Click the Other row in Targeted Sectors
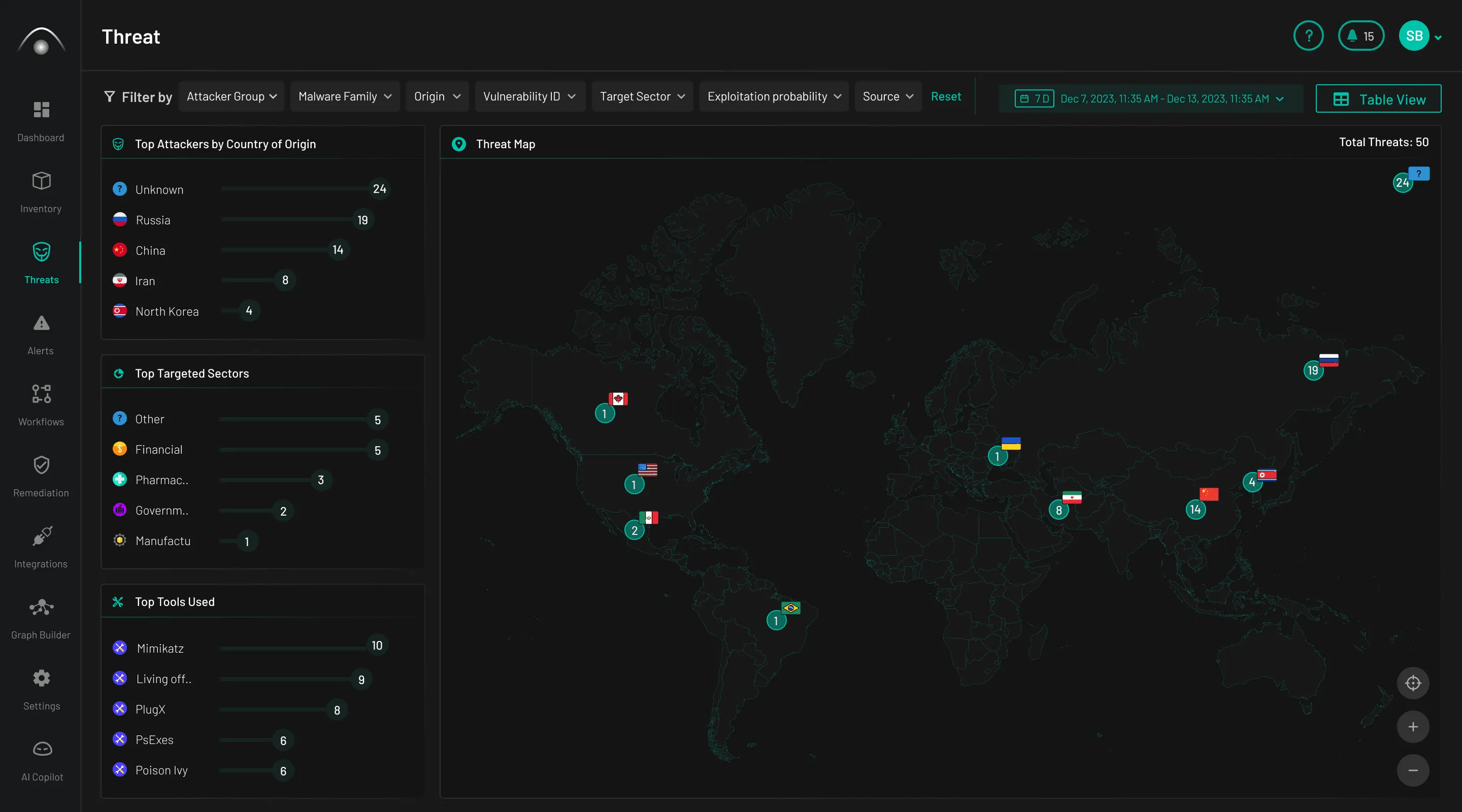 click(x=250, y=419)
